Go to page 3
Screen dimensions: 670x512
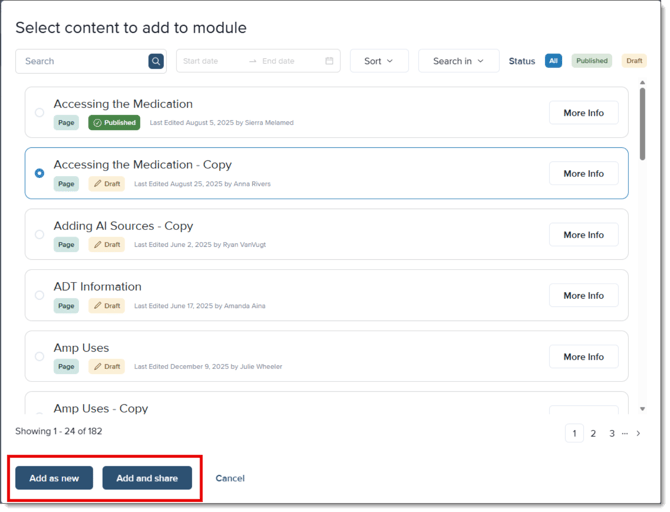coord(612,433)
